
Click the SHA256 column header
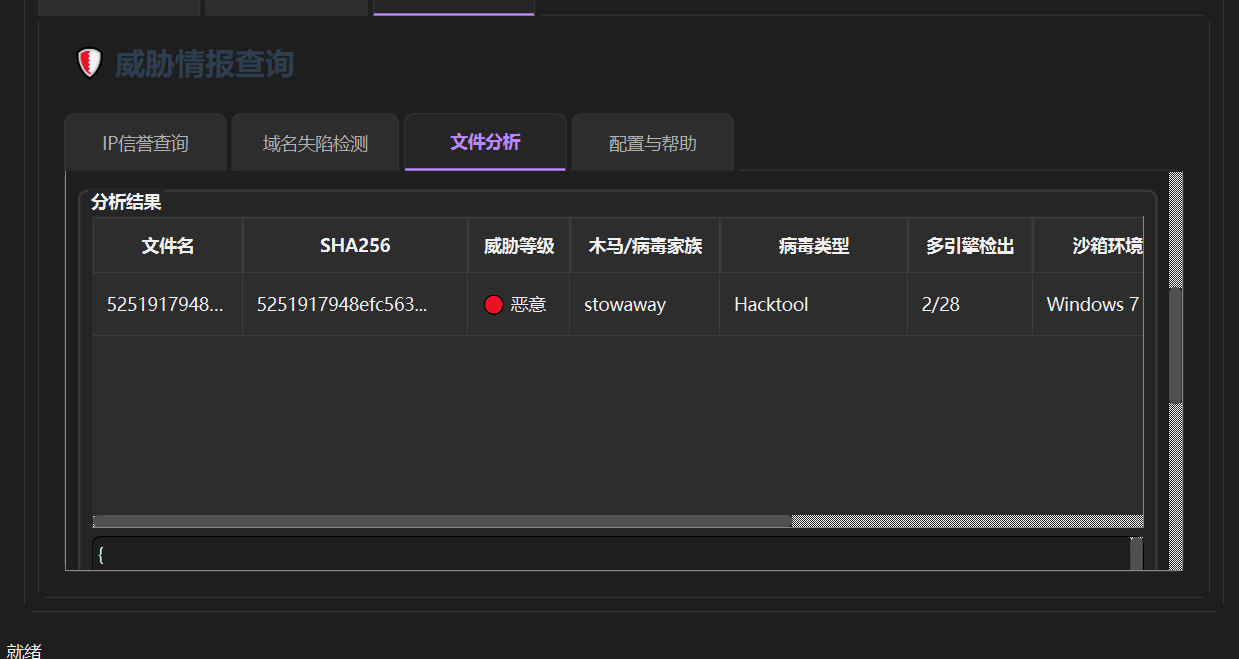(x=355, y=246)
